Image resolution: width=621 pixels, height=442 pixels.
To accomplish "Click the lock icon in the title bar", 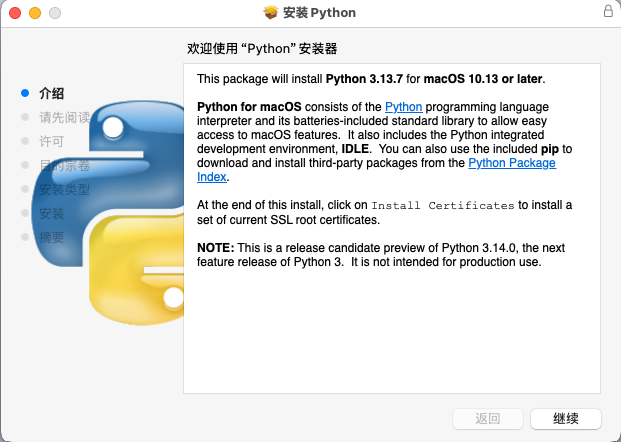I will (x=608, y=12).
